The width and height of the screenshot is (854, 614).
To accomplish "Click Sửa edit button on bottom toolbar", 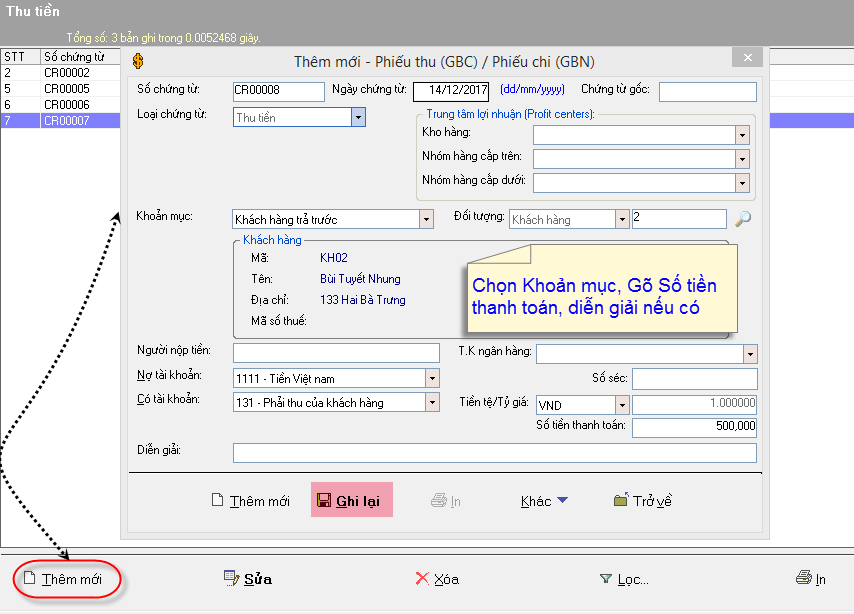I will coord(248,579).
